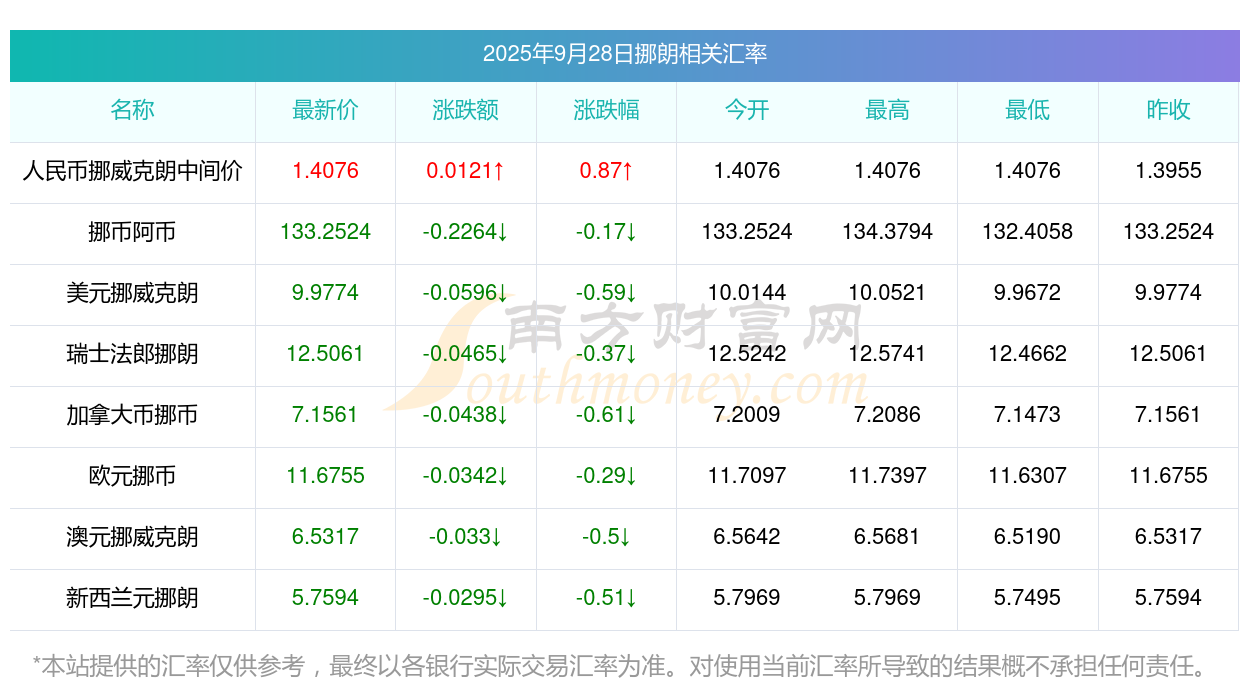
Task: Click the highest value 11.7397
Action: click(887, 476)
